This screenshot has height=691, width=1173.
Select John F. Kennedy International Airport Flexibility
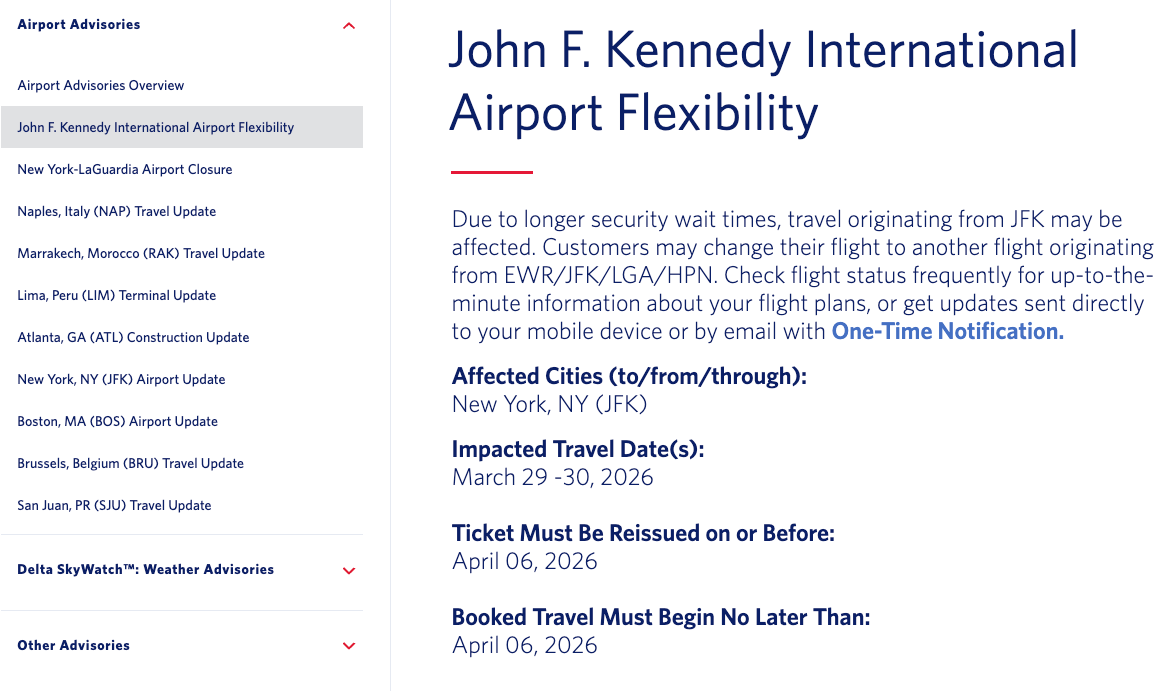155,127
